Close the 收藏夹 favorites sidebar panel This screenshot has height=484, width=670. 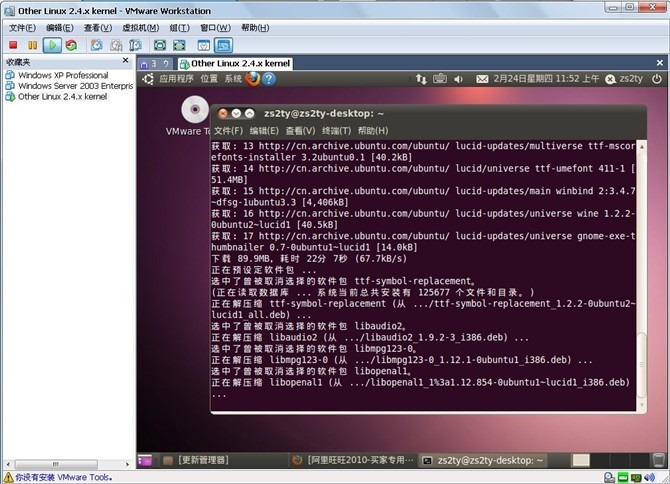click(126, 60)
